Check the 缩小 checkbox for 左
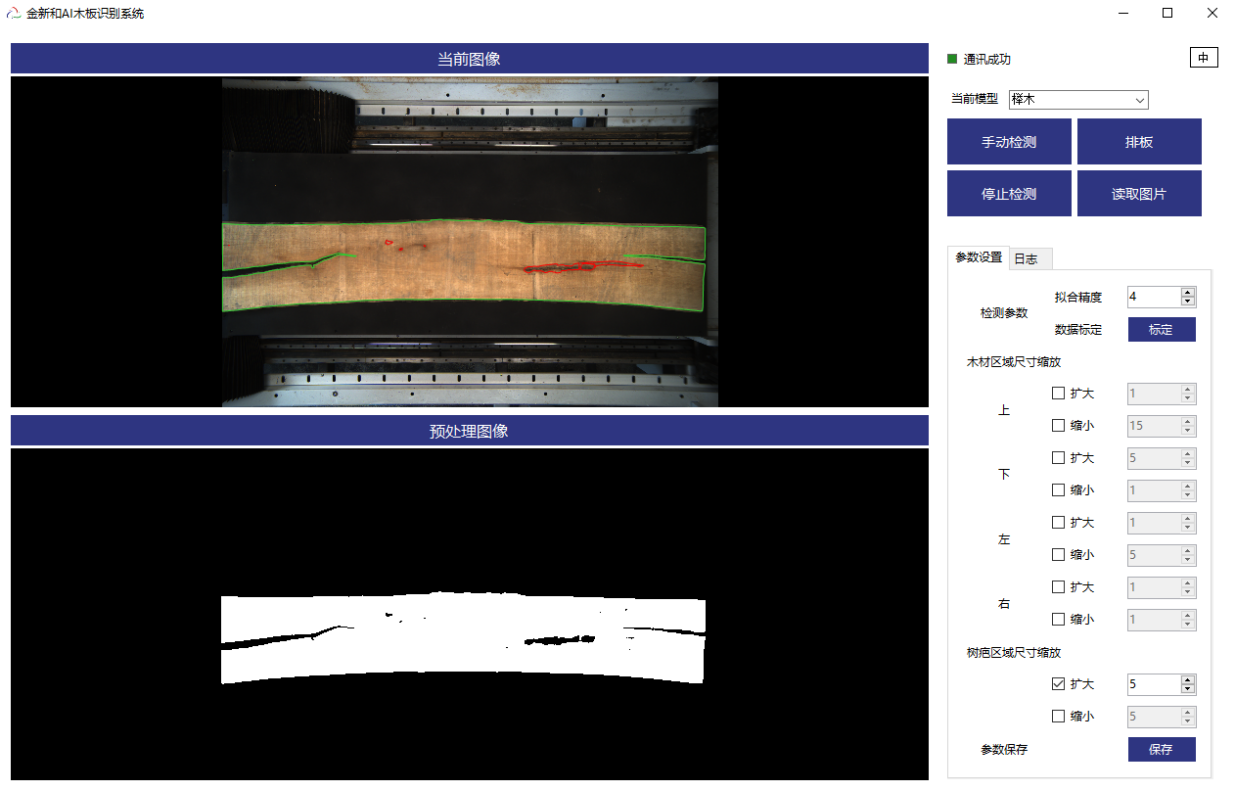Image resolution: width=1234 pixels, height=790 pixels. pyautogui.click(x=1058, y=555)
